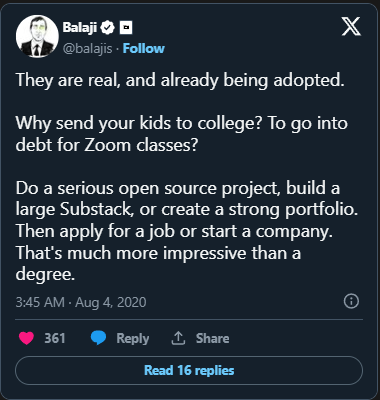Click the share upload arrow icon
This screenshot has height=400, width=380.
(178, 338)
